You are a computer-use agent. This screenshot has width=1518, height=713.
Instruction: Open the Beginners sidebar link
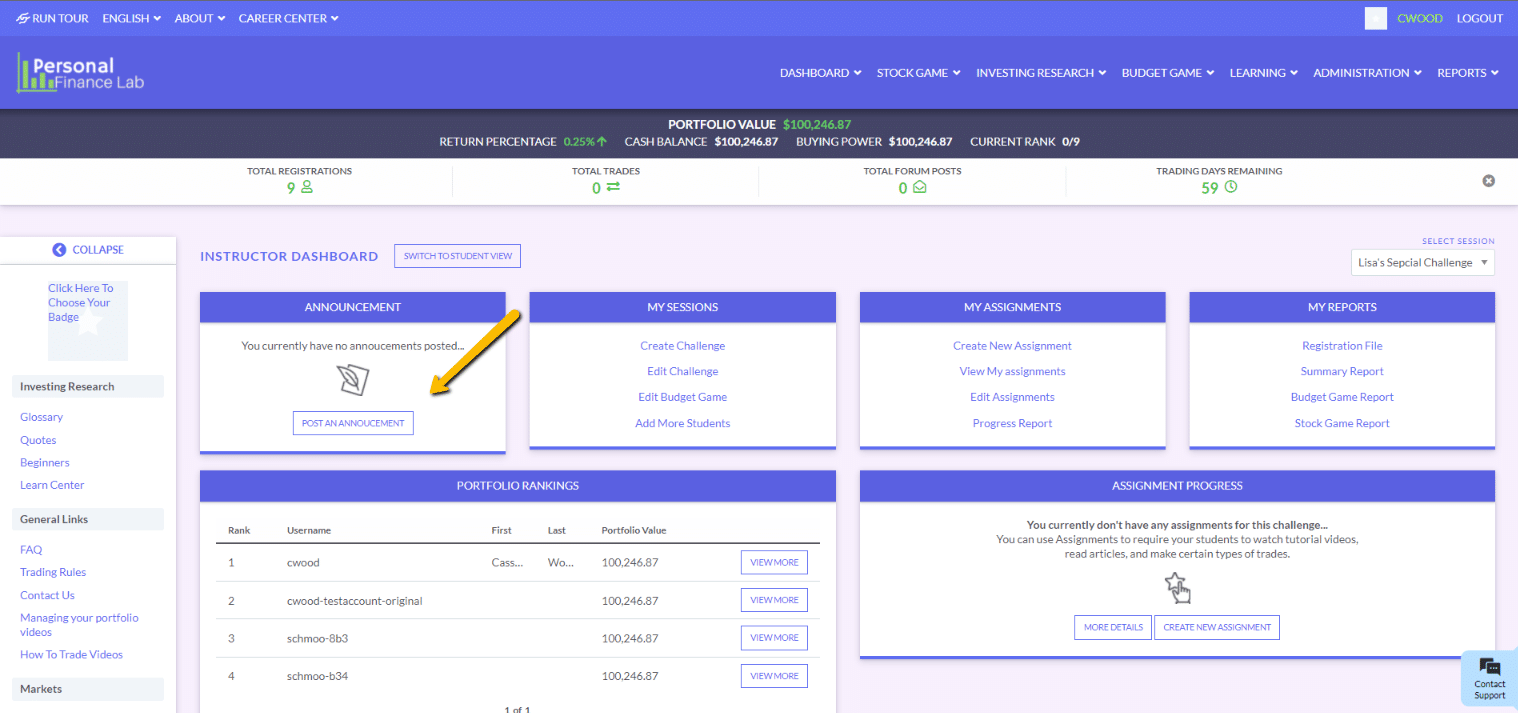tap(45, 463)
